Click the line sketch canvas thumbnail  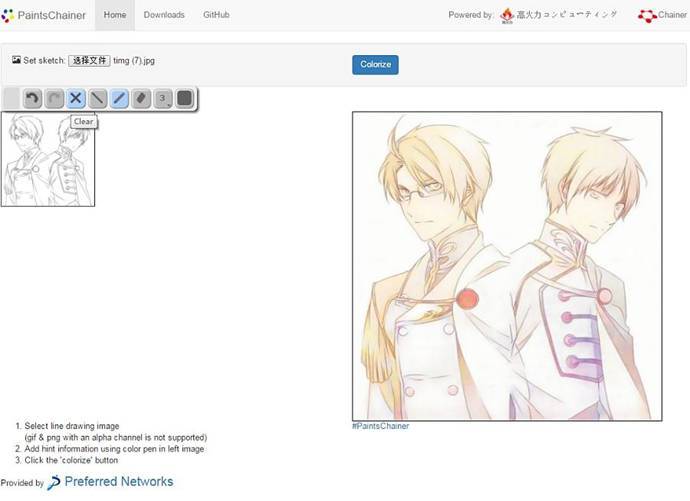48,160
